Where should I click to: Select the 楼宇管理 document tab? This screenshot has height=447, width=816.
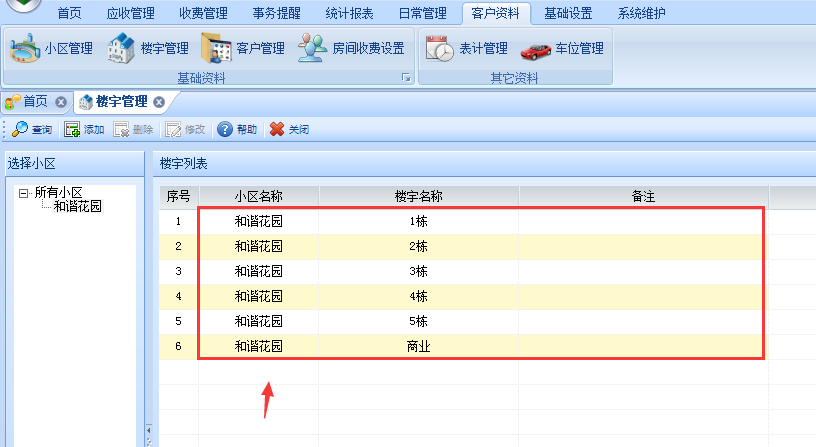pos(122,101)
